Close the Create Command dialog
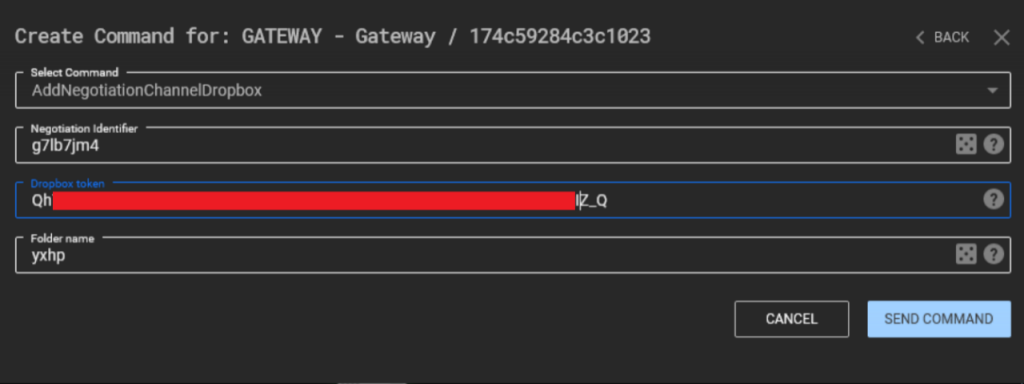Screen dimensions: 1024x384 (1001, 38)
